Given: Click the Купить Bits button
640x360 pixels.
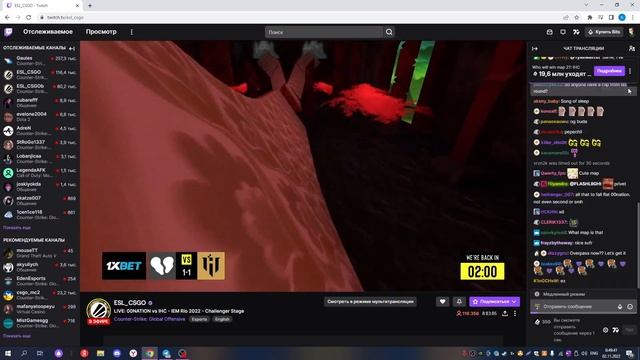Looking at the screenshot, I should (x=604, y=32).
